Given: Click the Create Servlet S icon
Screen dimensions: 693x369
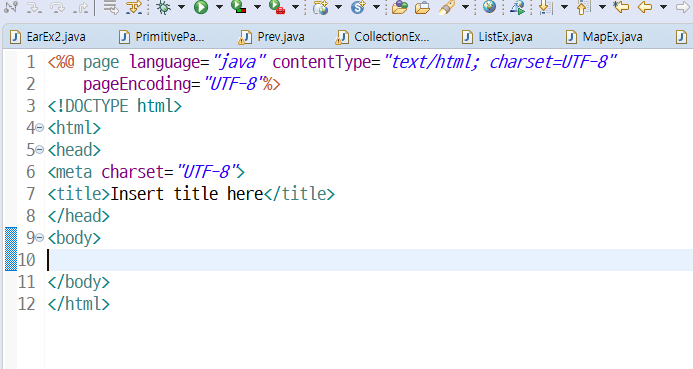Looking at the screenshot, I should [x=358, y=7].
